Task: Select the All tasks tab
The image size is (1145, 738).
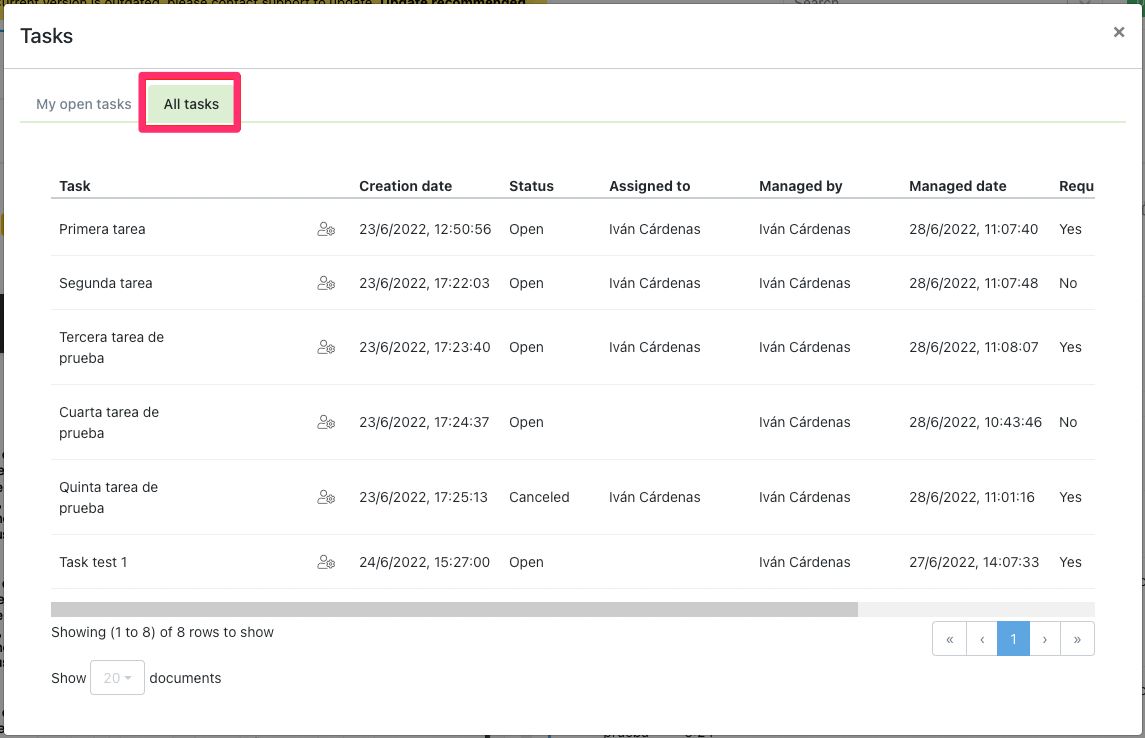Action: click(191, 104)
